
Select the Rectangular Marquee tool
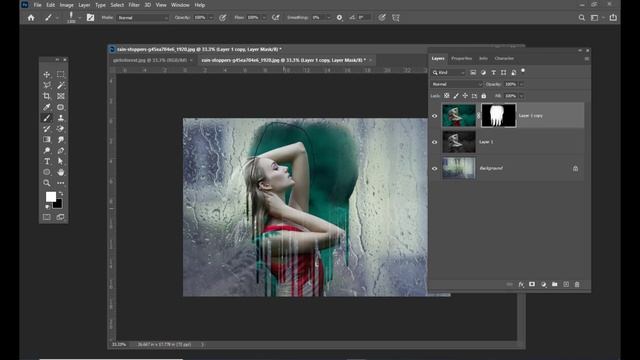tap(60, 74)
